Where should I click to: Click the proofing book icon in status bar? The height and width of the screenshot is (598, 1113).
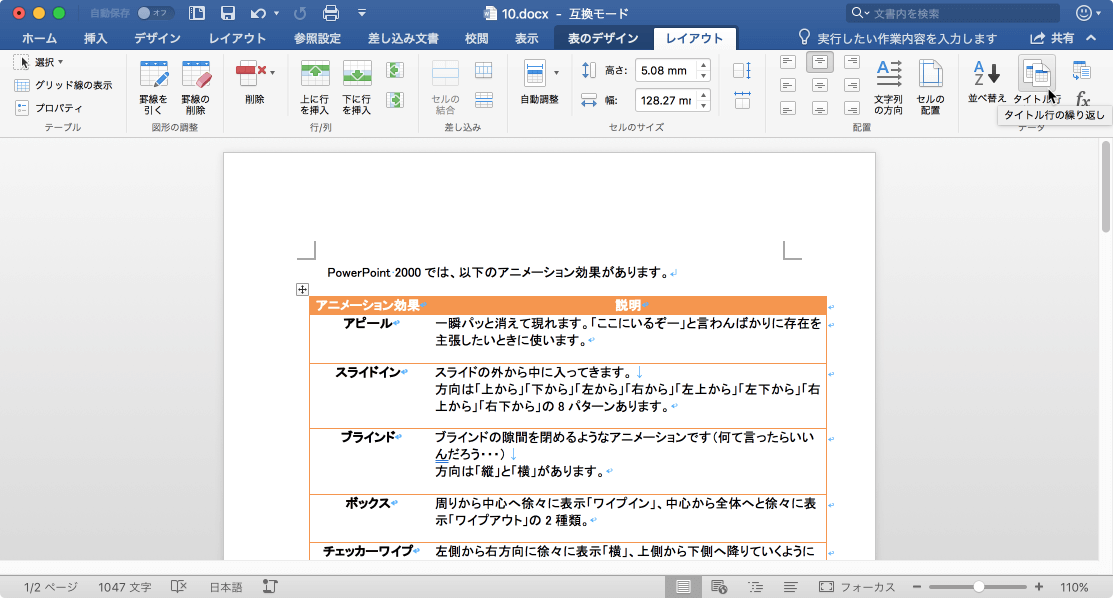coord(178,587)
